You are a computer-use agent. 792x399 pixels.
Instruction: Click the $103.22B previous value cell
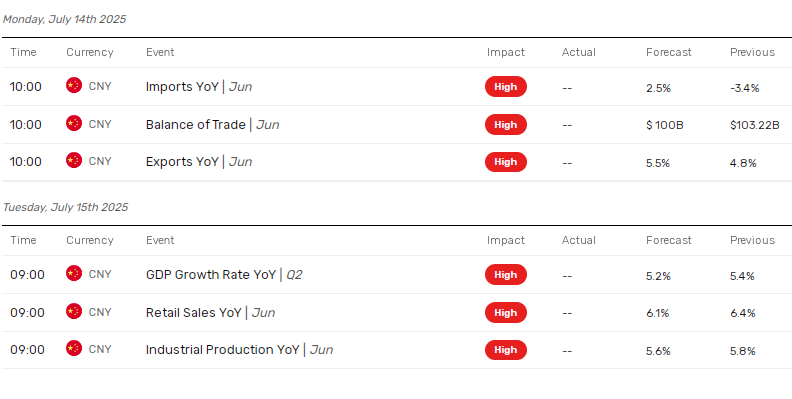[x=755, y=125]
